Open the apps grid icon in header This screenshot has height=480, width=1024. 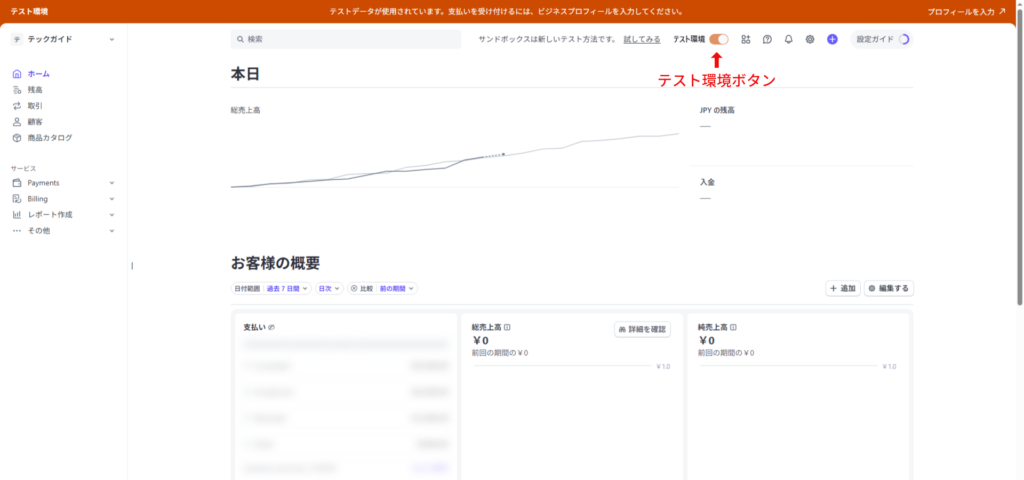pos(746,39)
